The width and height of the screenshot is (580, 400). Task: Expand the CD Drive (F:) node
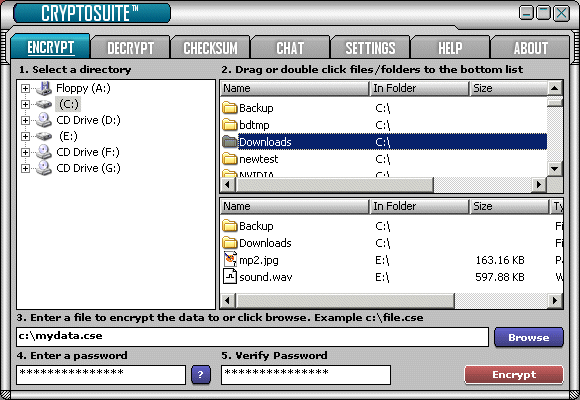pos(25,152)
